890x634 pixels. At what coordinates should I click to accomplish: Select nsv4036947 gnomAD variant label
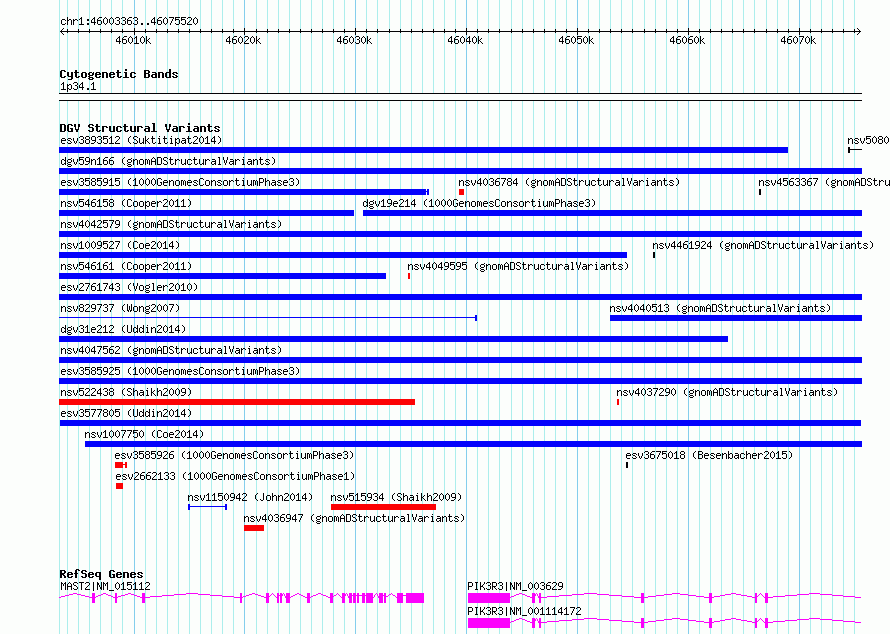point(354,518)
